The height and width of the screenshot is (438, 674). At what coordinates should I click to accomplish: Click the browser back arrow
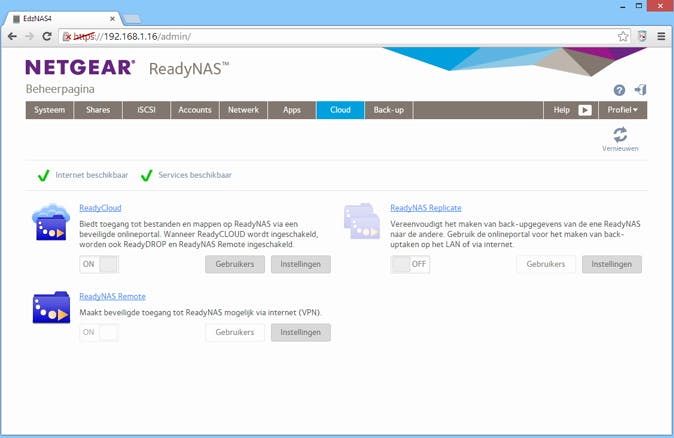point(12,37)
